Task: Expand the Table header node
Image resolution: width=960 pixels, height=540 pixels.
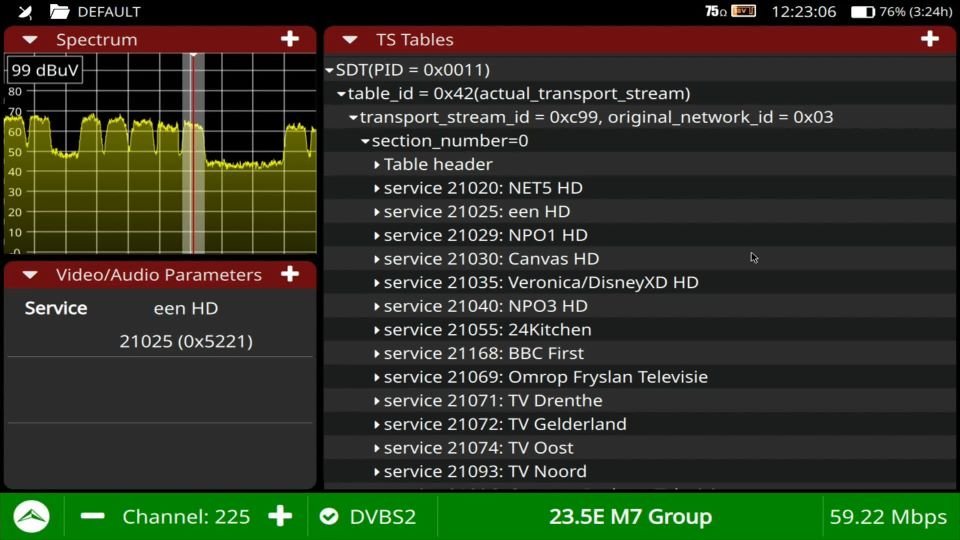Action: (377, 164)
